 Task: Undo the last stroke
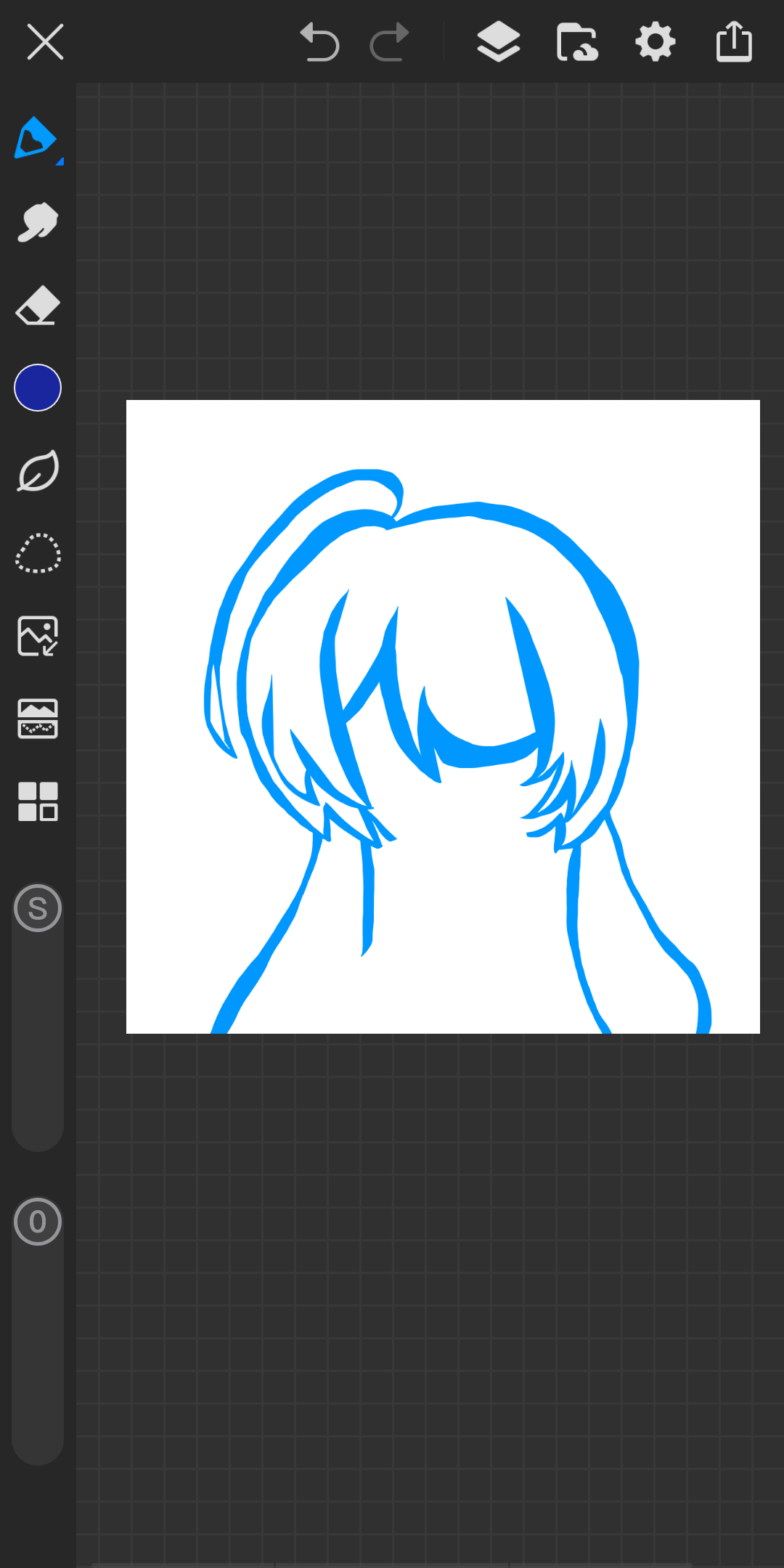319,42
